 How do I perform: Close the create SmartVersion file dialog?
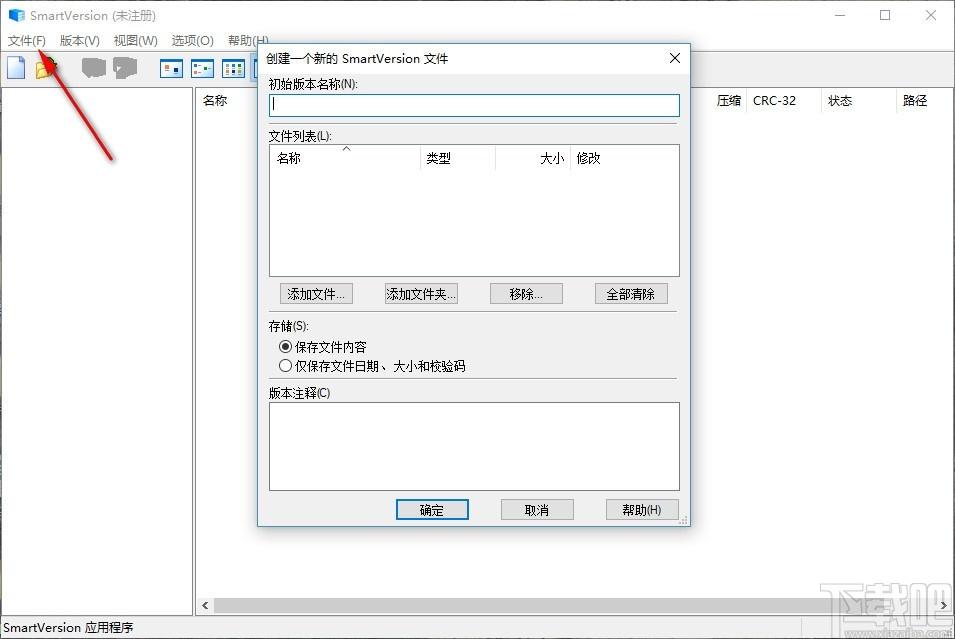tap(675, 58)
